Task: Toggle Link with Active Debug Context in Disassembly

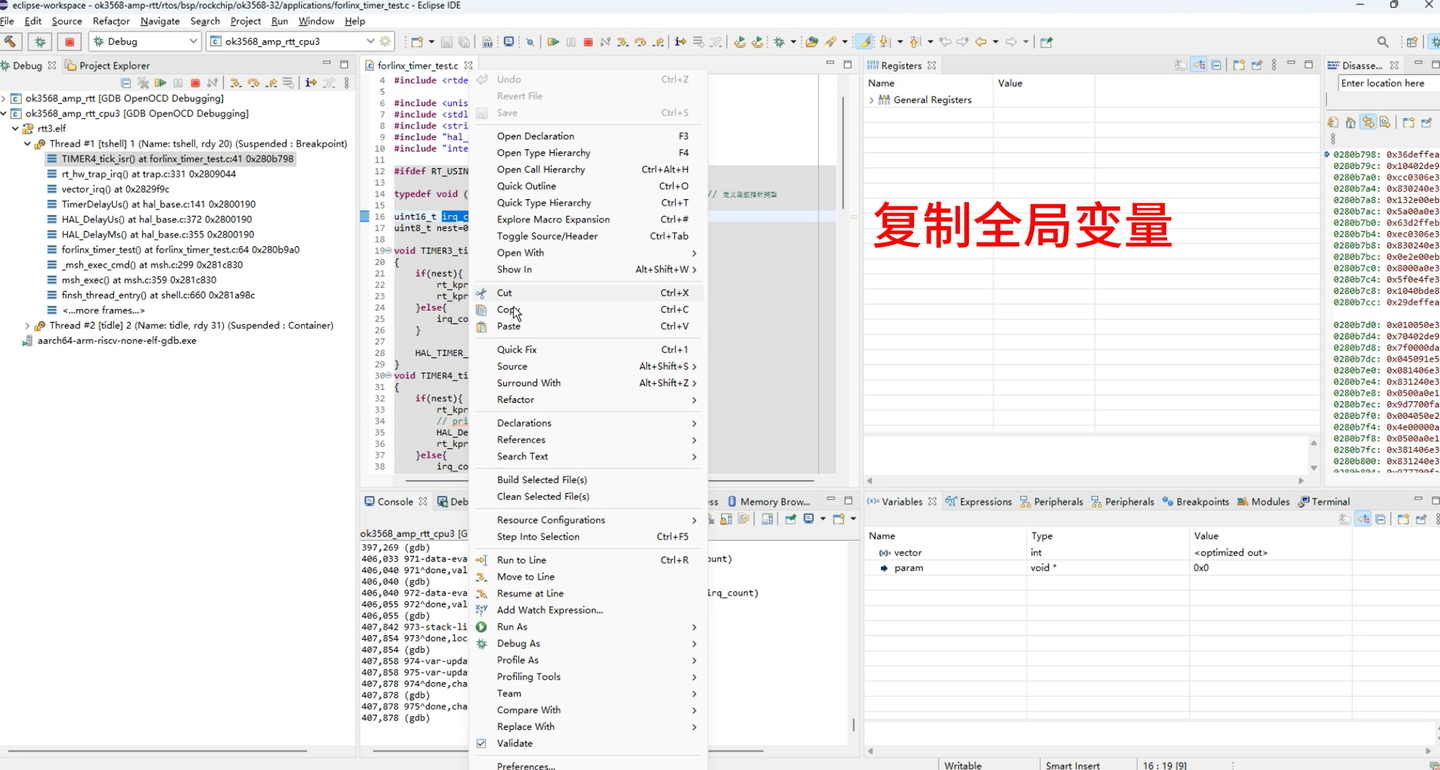Action: click(1368, 123)
